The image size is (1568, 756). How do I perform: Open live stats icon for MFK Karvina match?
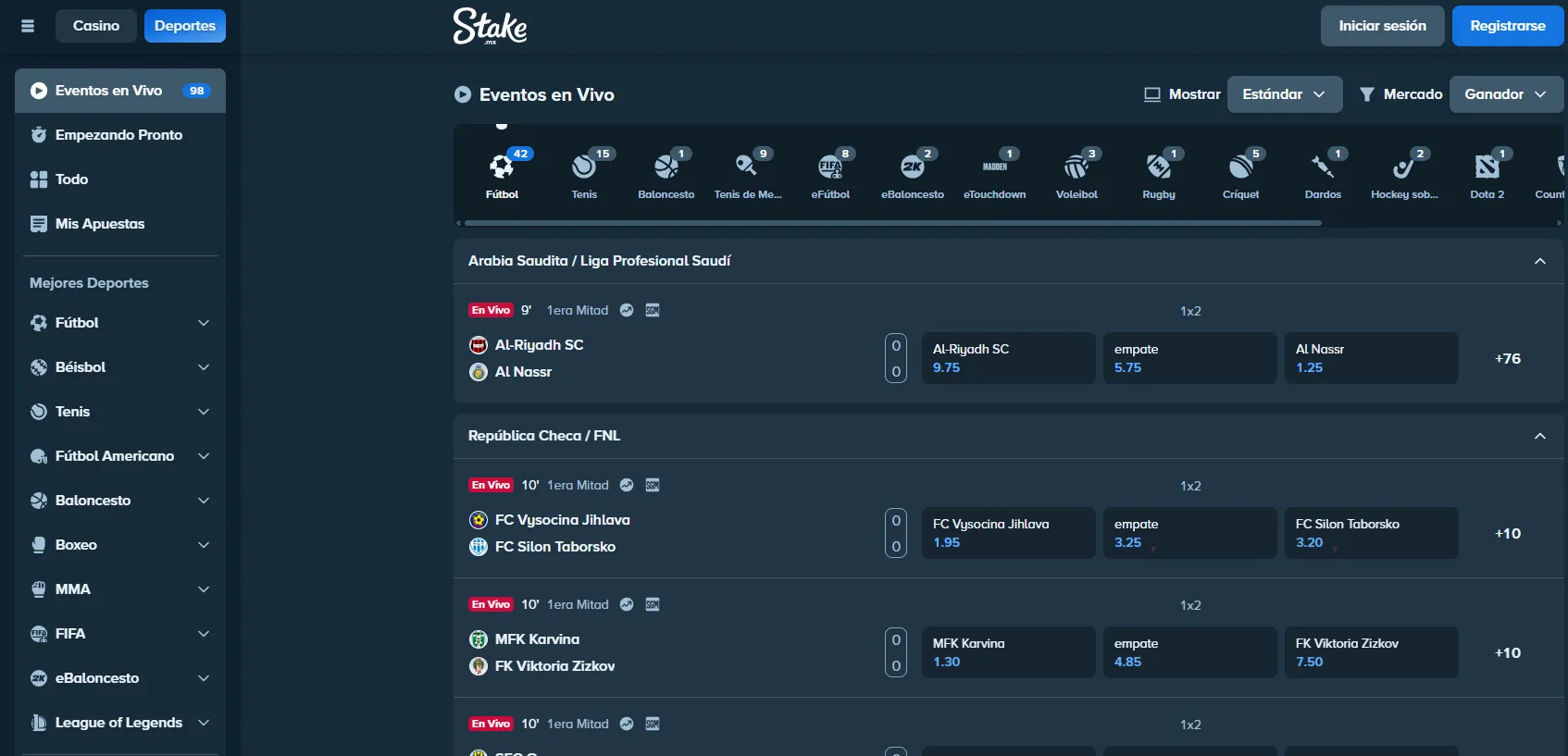tap(627, 604)
